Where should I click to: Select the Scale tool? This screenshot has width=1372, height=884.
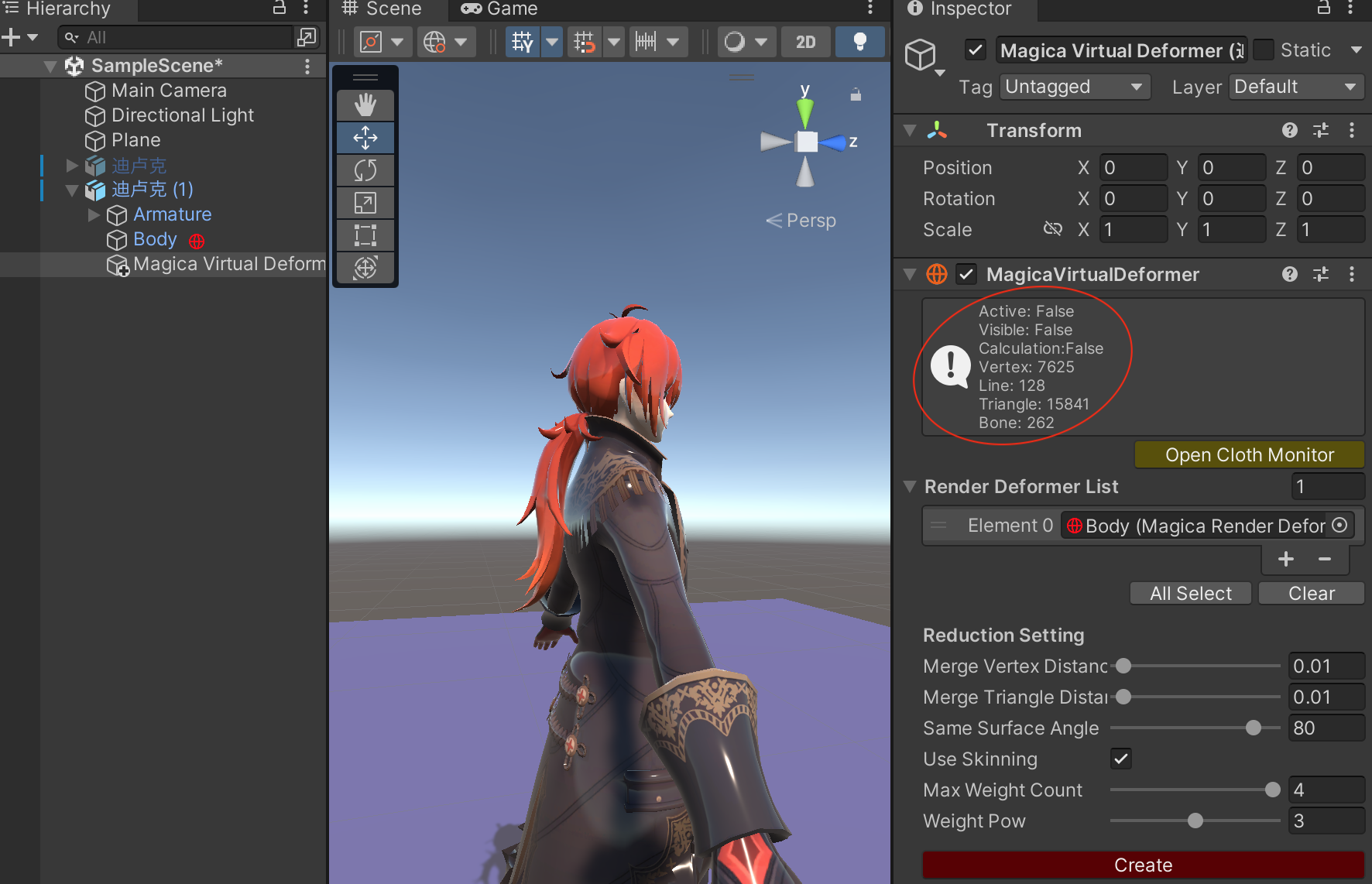[365, 203]
